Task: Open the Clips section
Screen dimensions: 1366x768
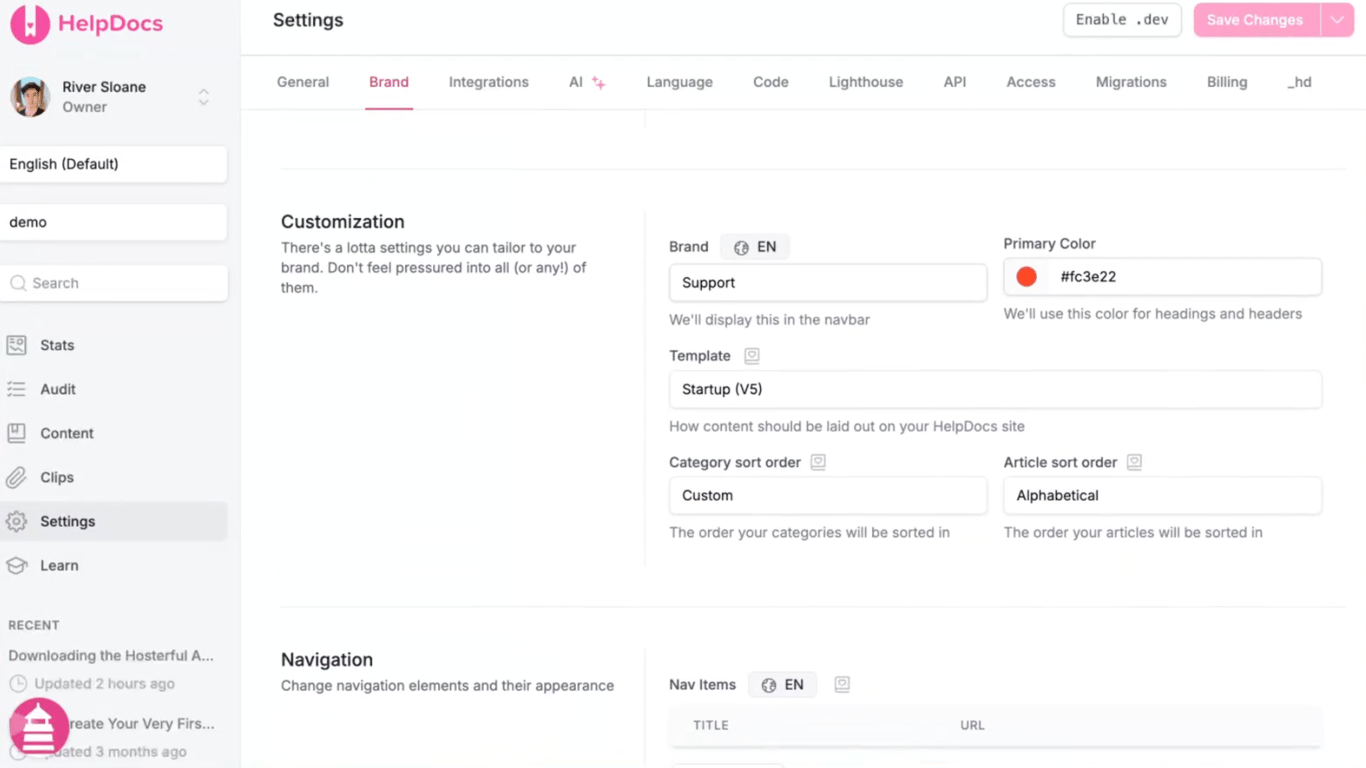Action: (58, 477)
